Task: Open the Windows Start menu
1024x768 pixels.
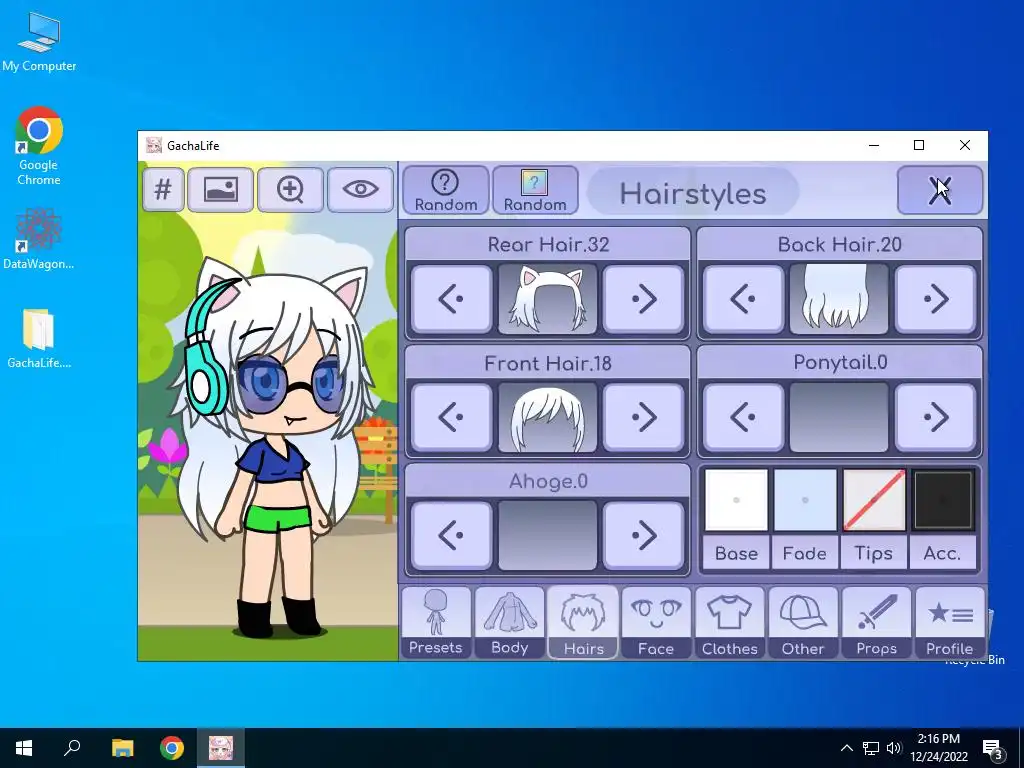Action: point(24,748)
